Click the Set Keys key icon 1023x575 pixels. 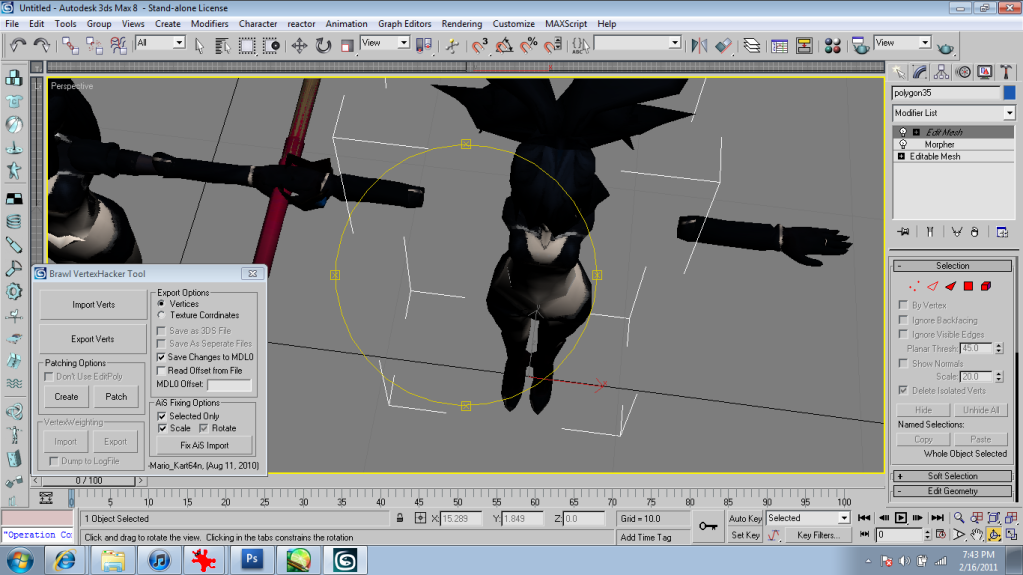click(x=708, y=526)
